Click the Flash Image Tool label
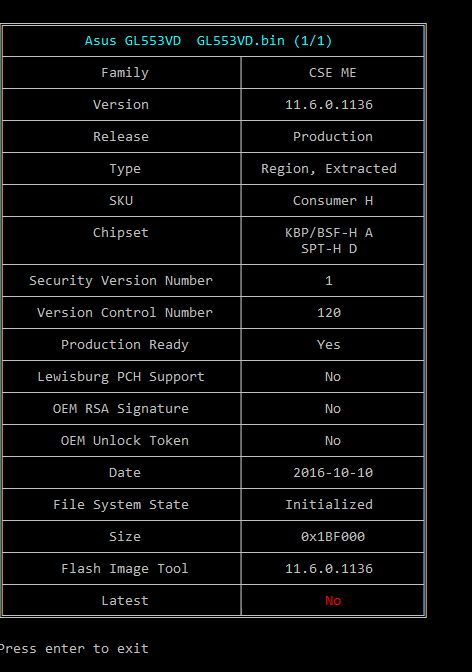The width and height of the screenshot is (472, 672). (125, 569)
